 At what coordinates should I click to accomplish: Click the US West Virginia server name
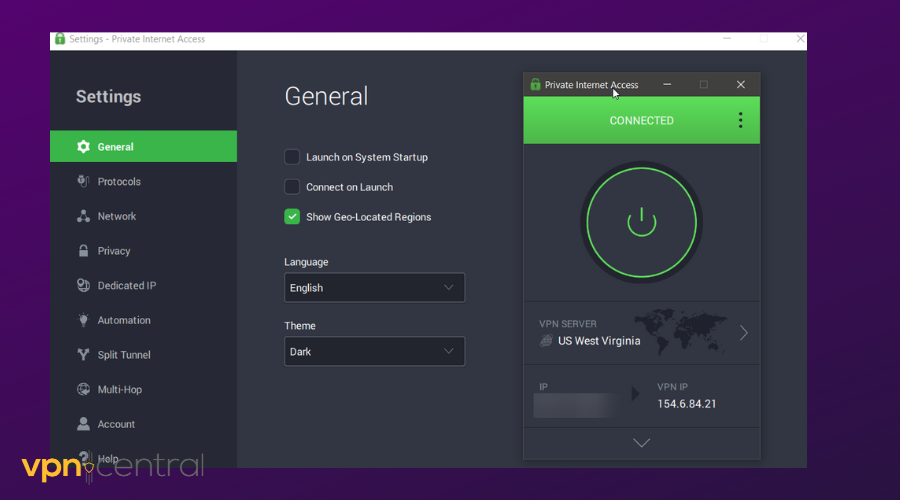599,340
